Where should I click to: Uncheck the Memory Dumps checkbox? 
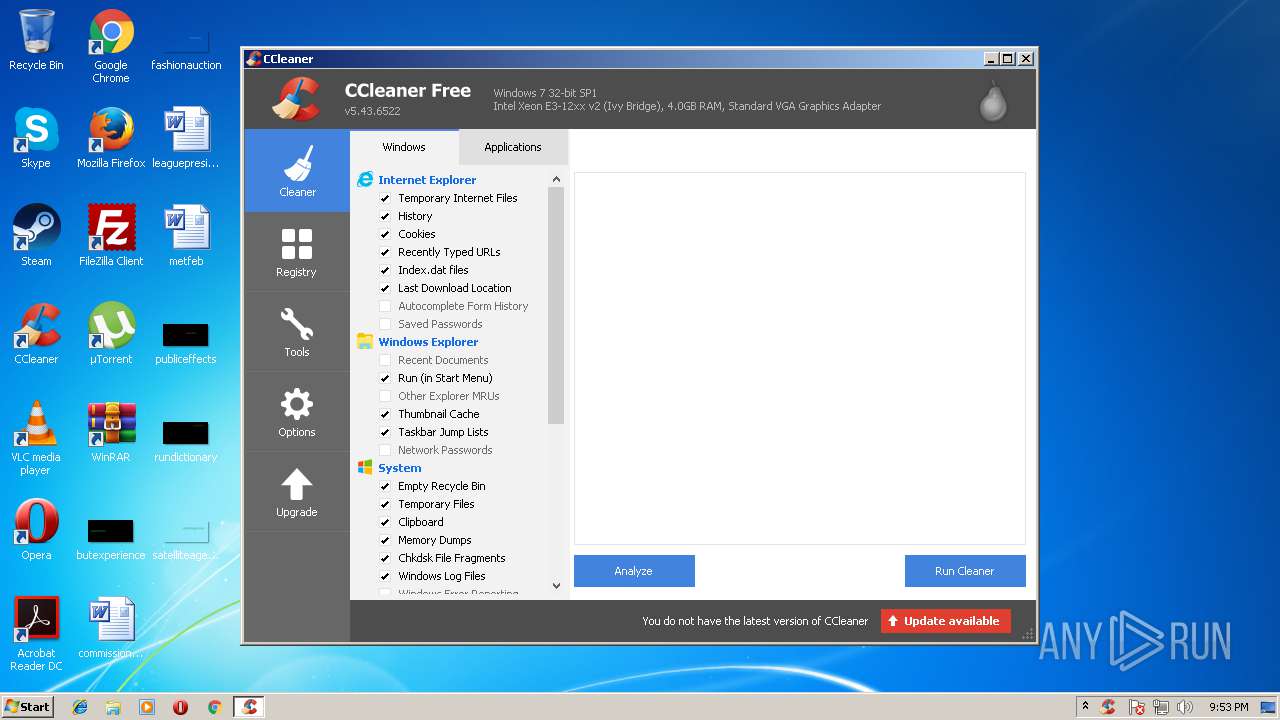pos(385,540)
